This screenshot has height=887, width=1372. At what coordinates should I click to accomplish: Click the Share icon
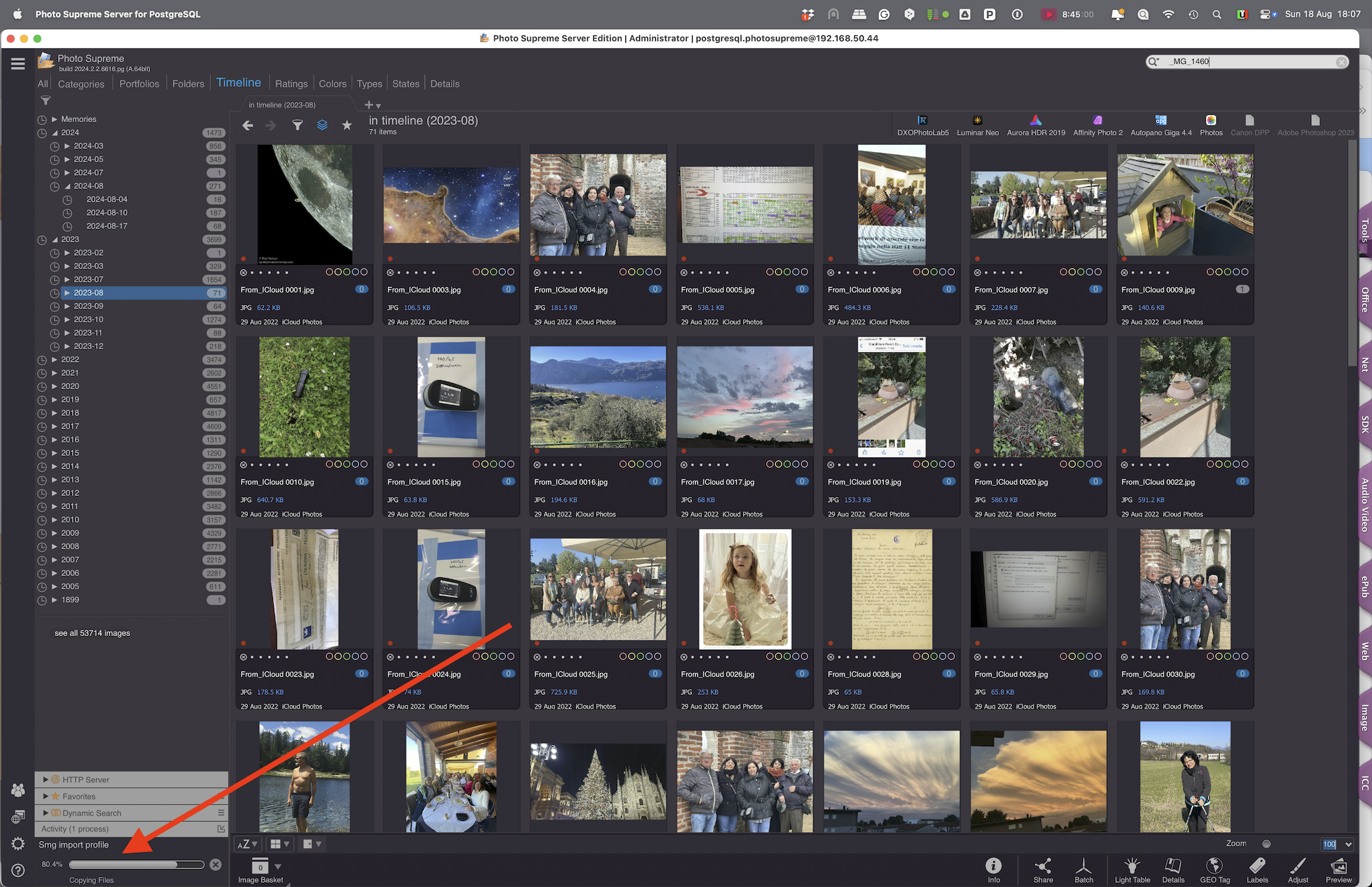click(1043, 870)
